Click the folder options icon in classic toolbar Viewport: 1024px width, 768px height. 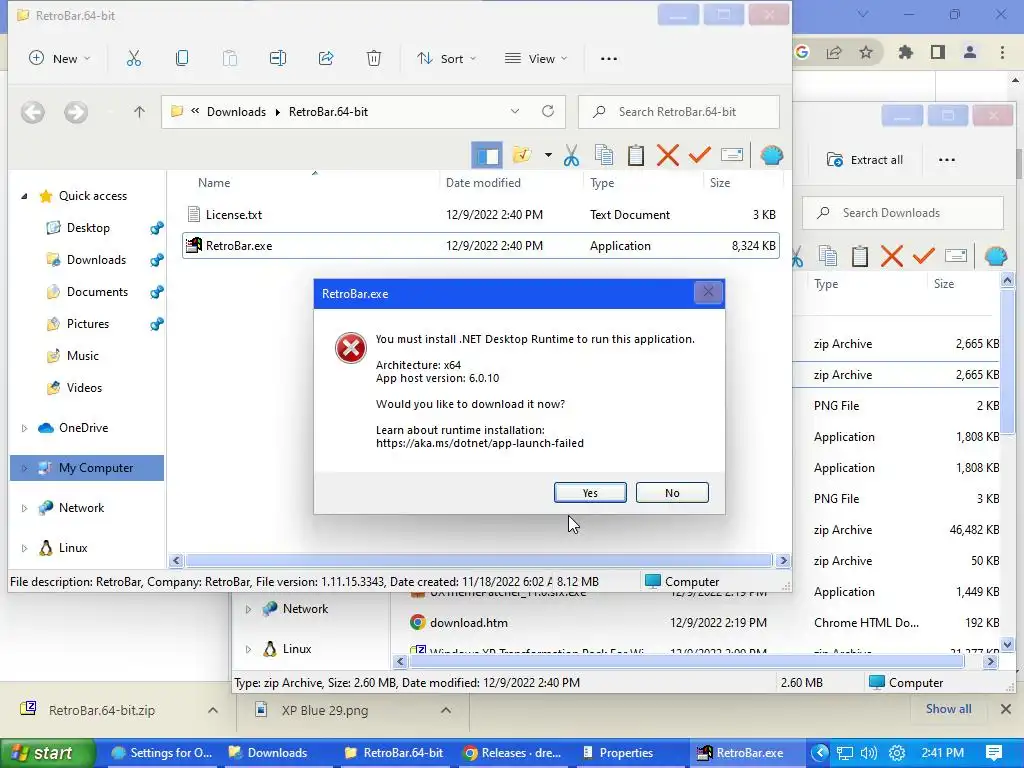point(522,155)
